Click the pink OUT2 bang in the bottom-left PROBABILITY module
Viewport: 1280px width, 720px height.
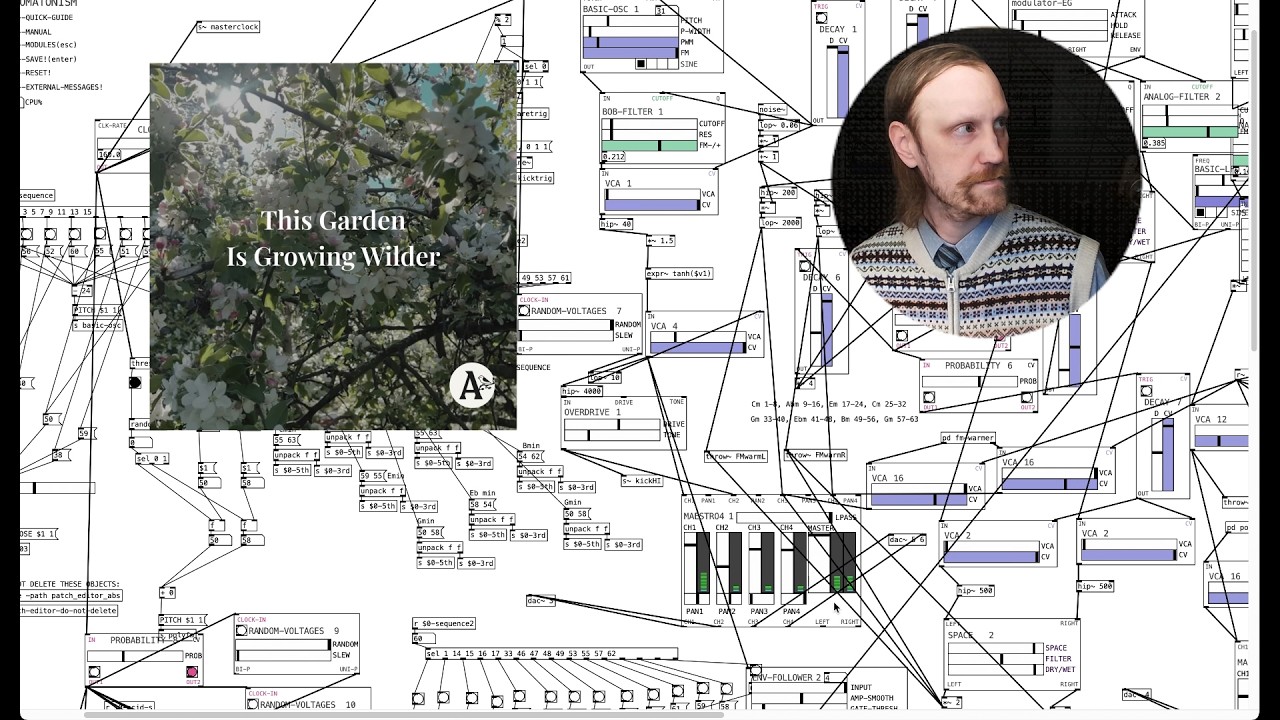tap(192, 672)
